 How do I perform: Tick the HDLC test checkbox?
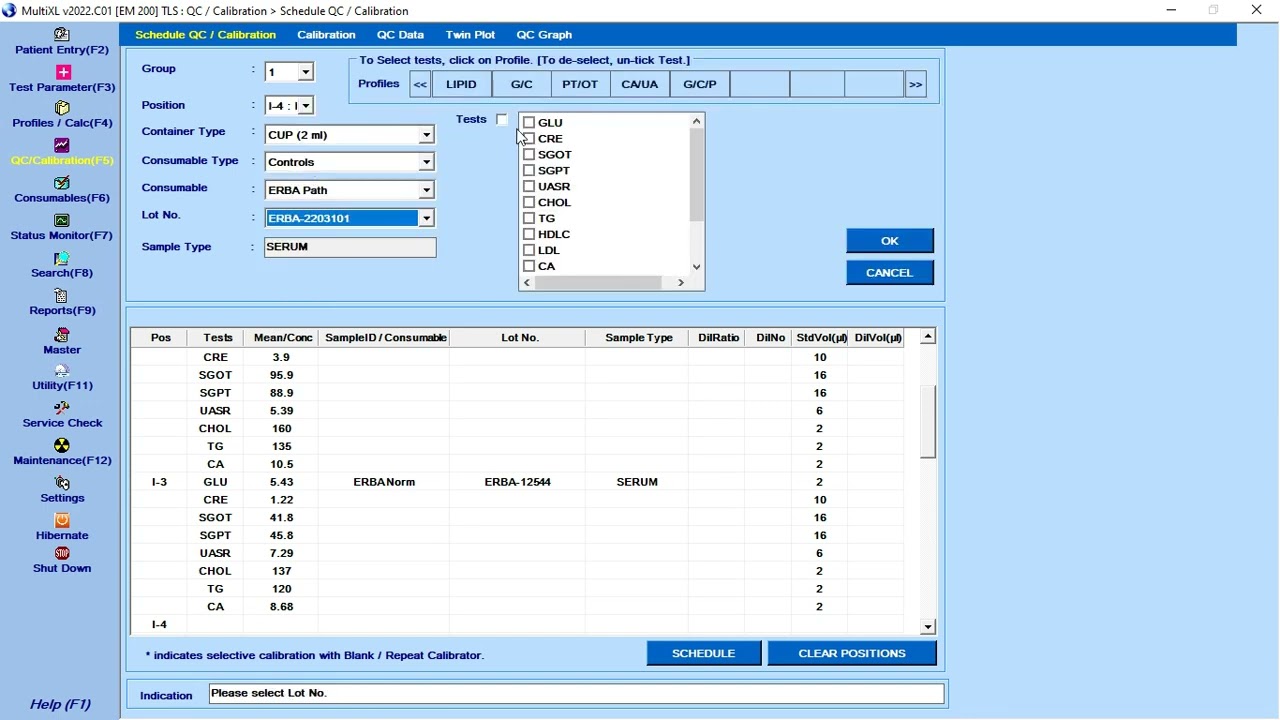(529, 234)
